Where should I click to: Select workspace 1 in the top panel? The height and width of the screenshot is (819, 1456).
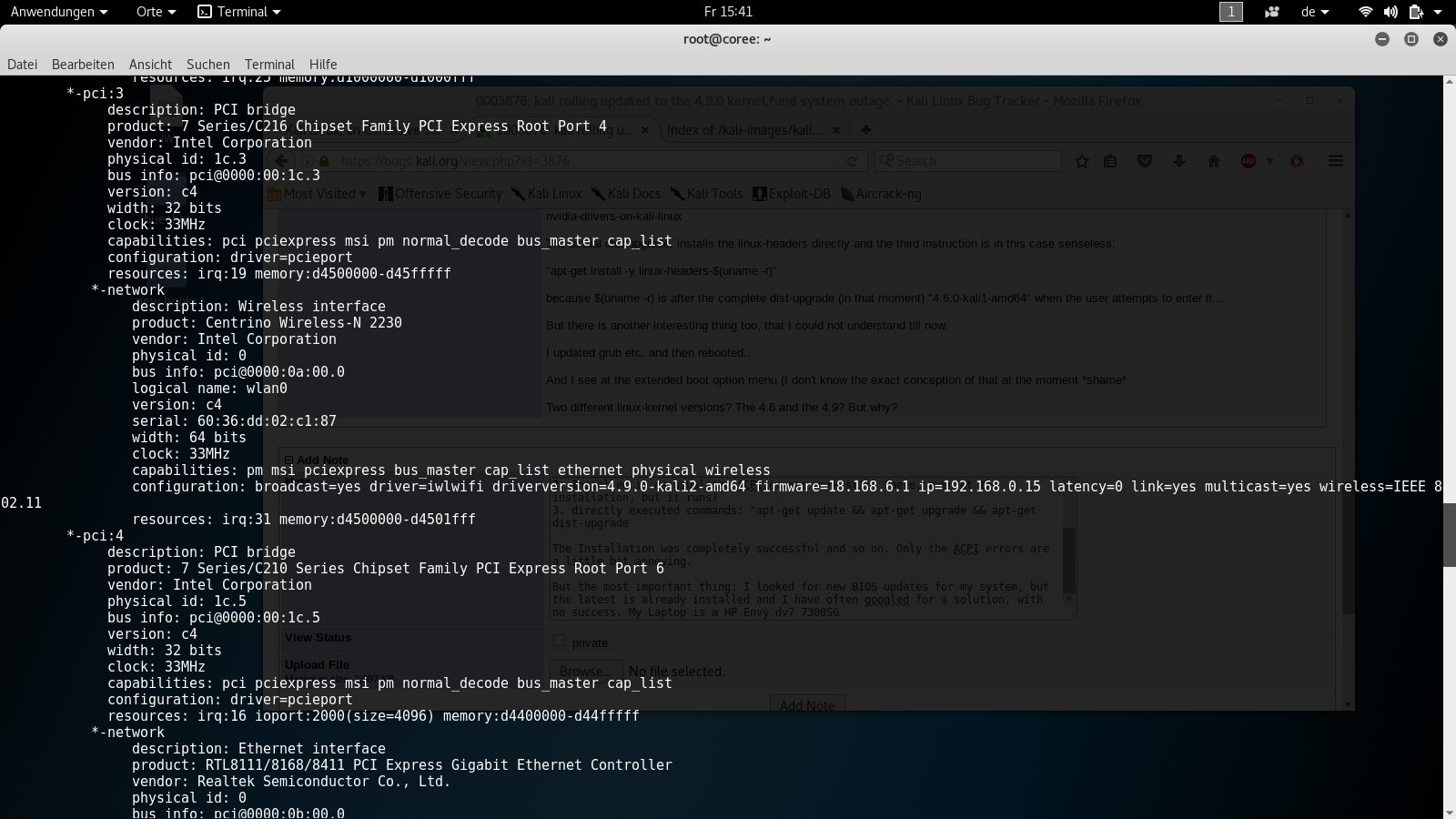1230,12
